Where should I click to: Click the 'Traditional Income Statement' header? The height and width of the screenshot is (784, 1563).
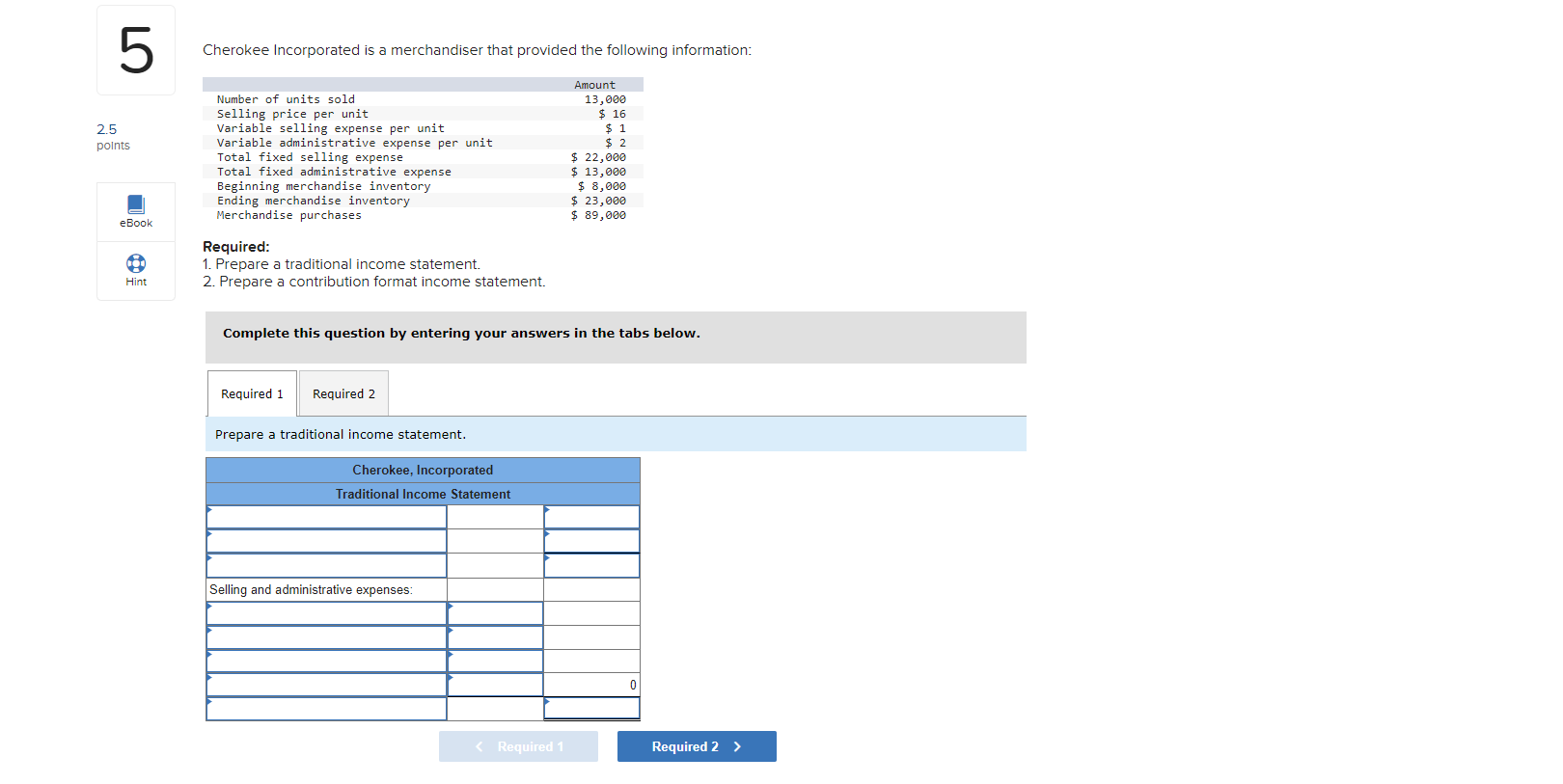pos(423,494)
